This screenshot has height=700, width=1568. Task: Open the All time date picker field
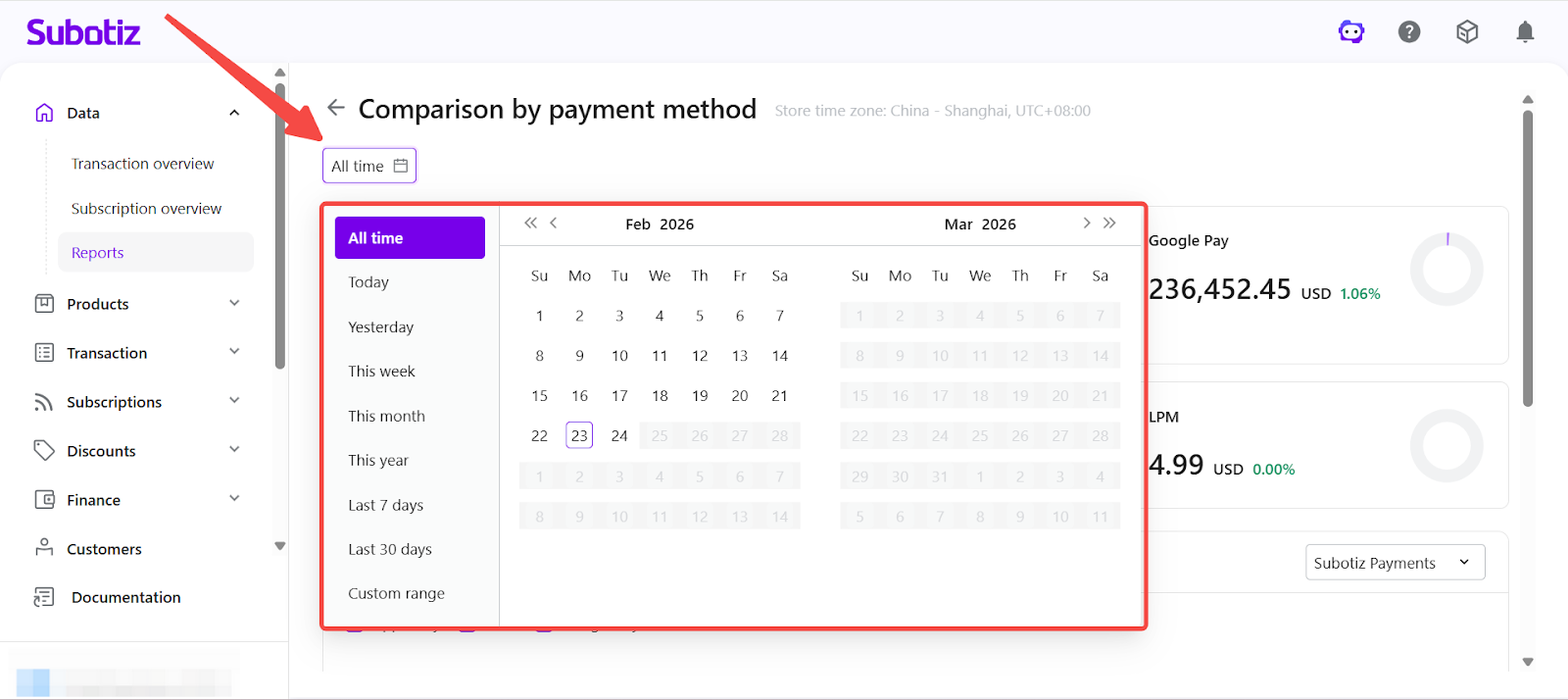369,166
